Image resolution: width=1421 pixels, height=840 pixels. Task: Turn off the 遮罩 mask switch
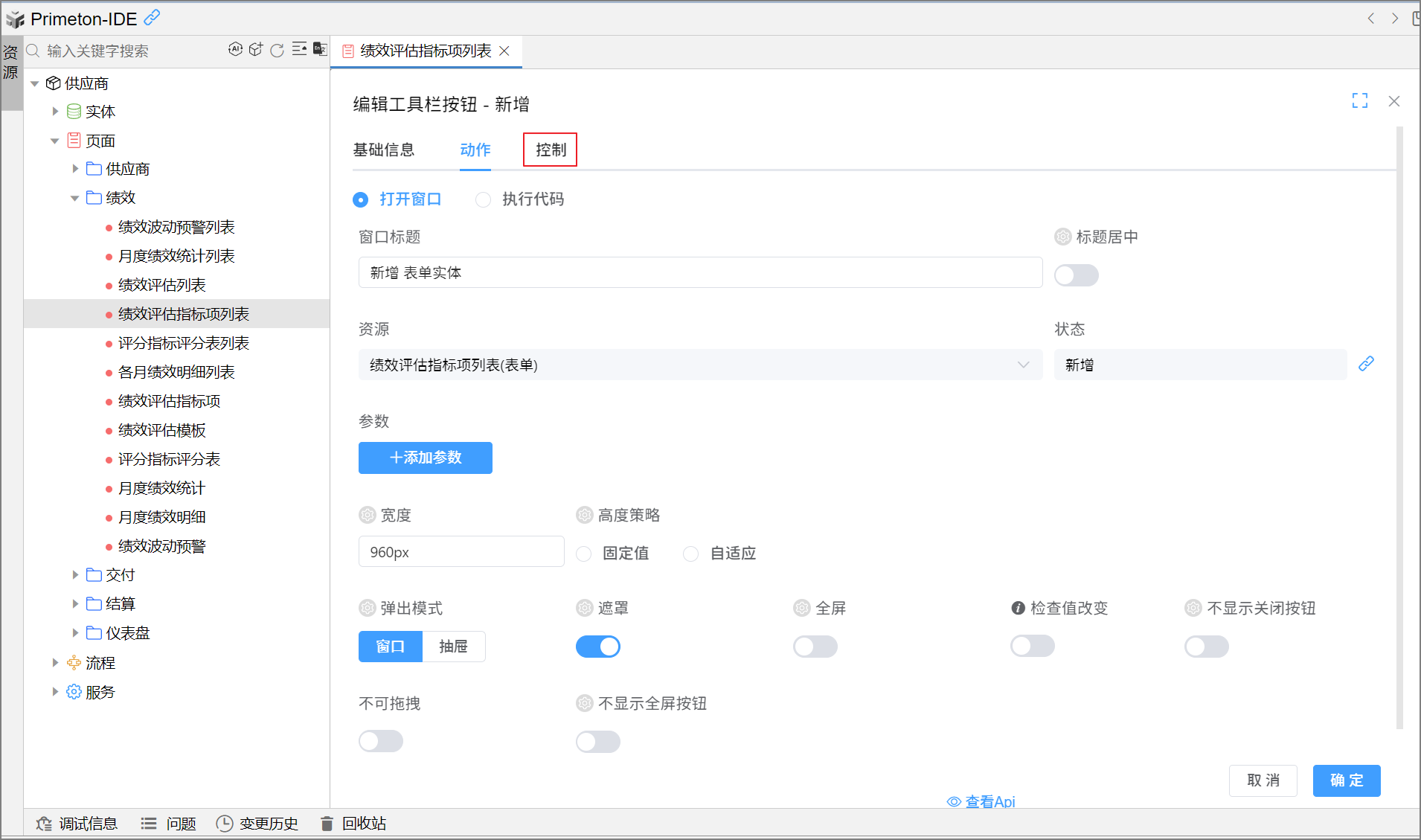597,647
